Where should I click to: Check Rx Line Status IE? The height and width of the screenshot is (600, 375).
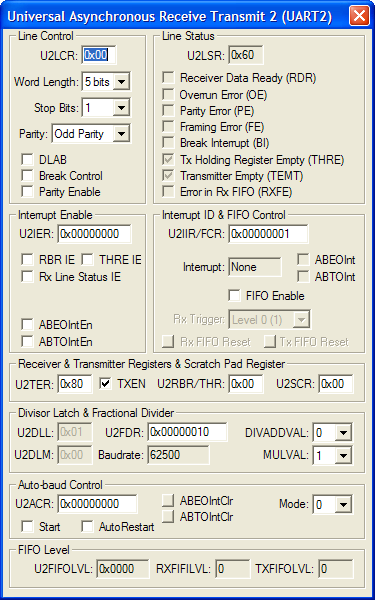pyautogui.click(x=27, y=276)
